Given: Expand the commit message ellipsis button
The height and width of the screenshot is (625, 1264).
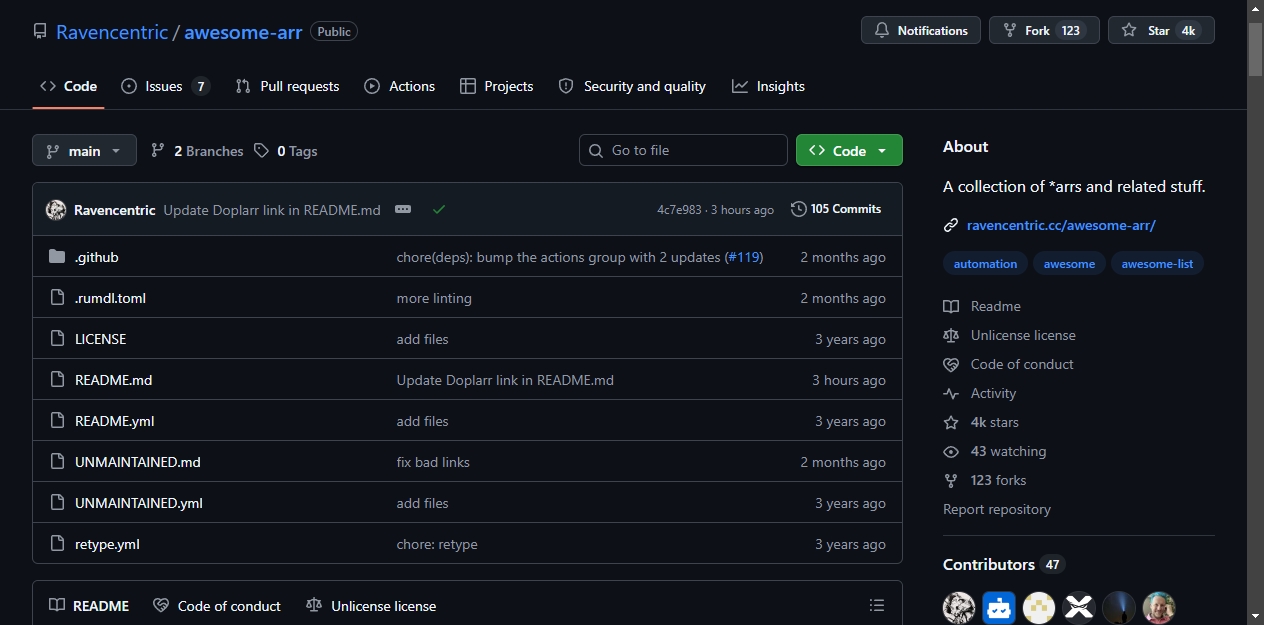Looking at the screenshot, I should point(403,209).
